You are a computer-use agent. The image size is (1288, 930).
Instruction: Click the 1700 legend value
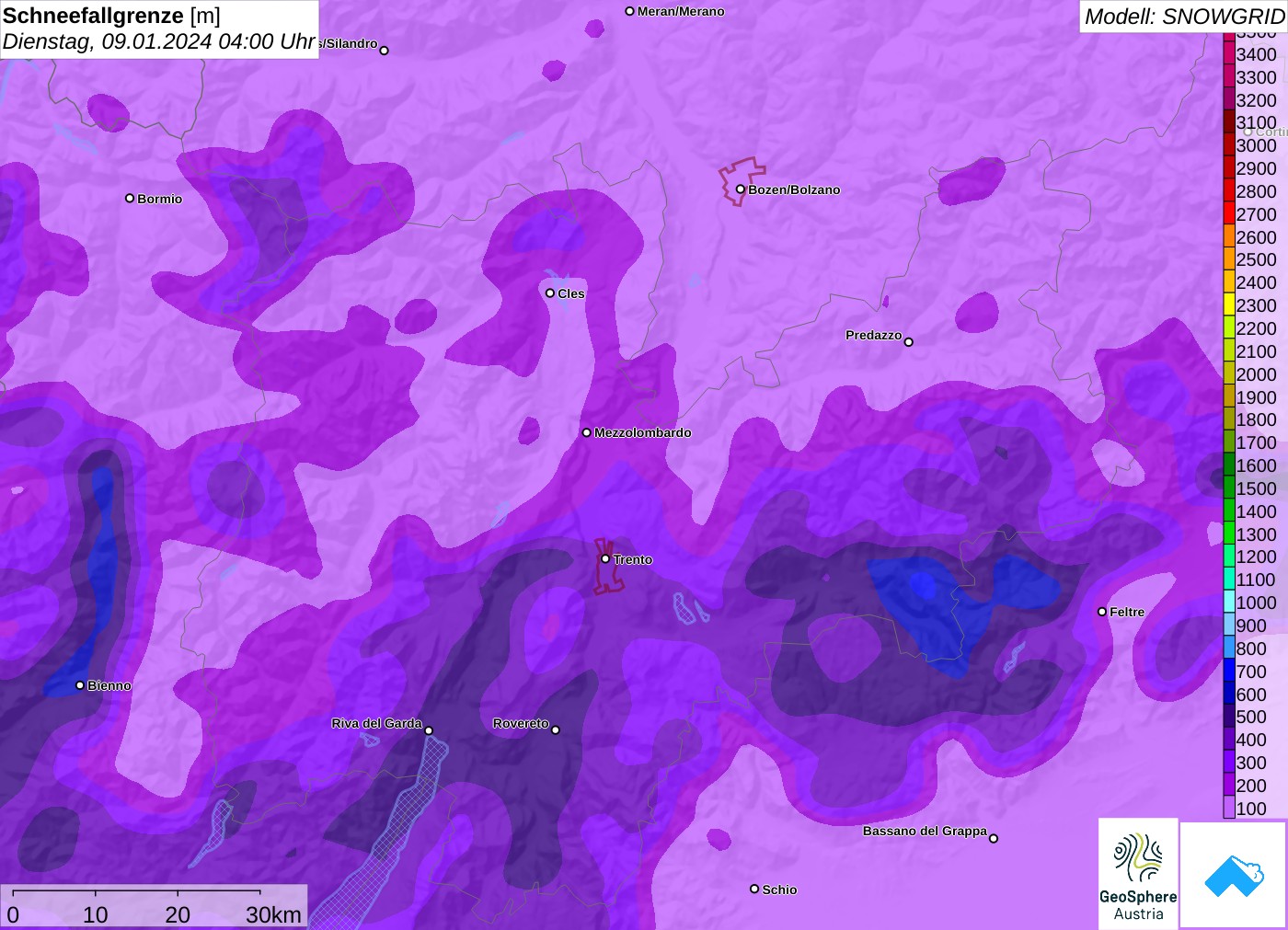tap(1256, 442)
